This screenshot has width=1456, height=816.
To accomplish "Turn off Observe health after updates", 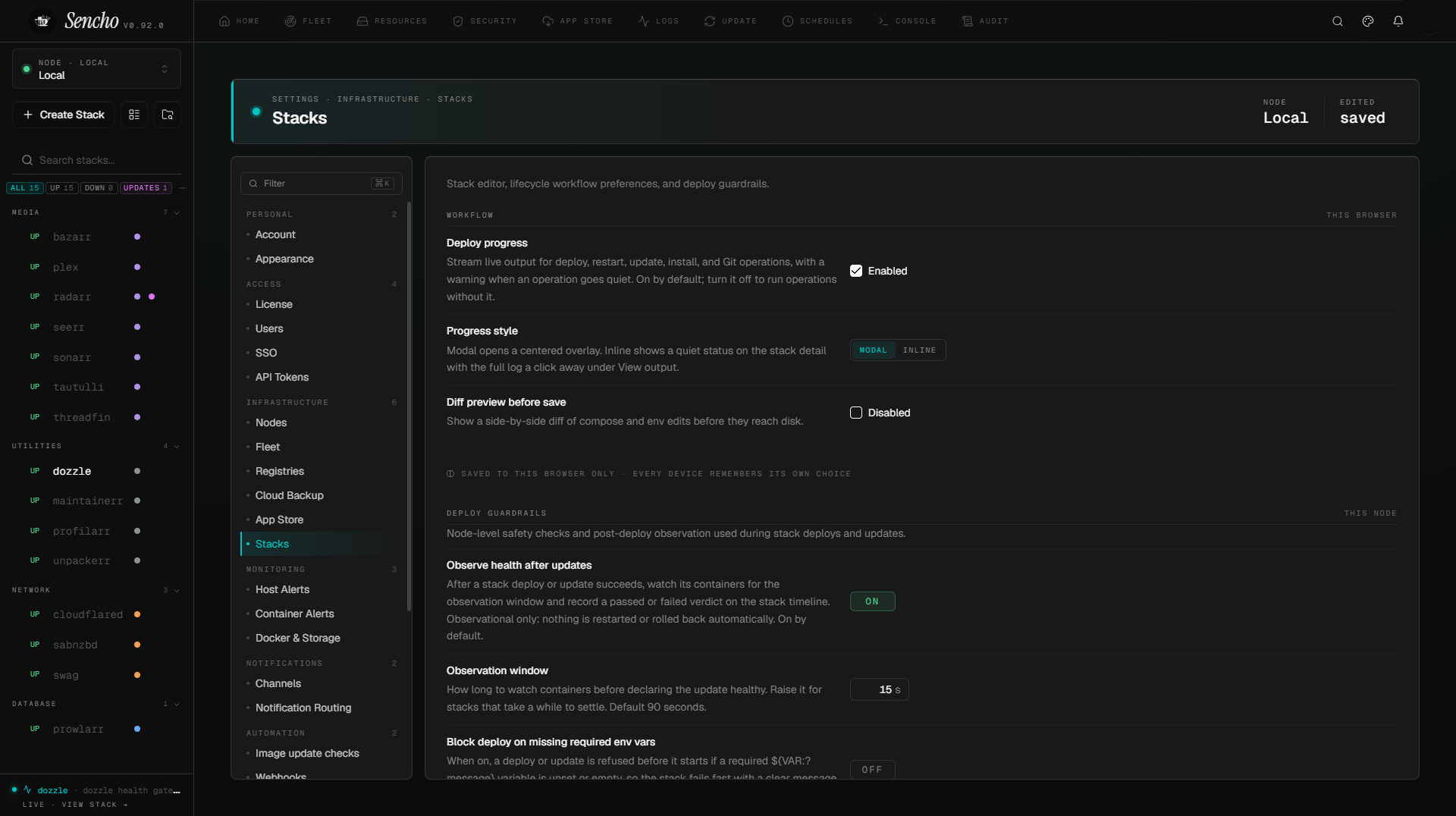I will click(872, 601).
